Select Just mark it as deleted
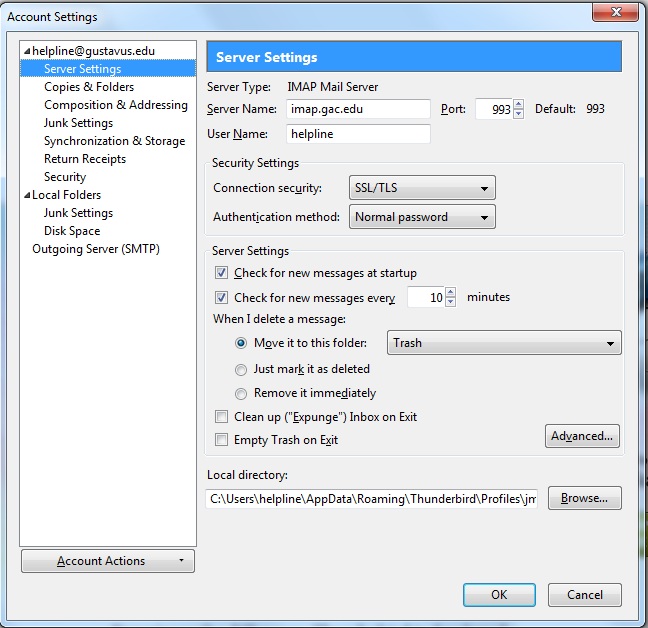The image size is (648, 628). (241, 369)
